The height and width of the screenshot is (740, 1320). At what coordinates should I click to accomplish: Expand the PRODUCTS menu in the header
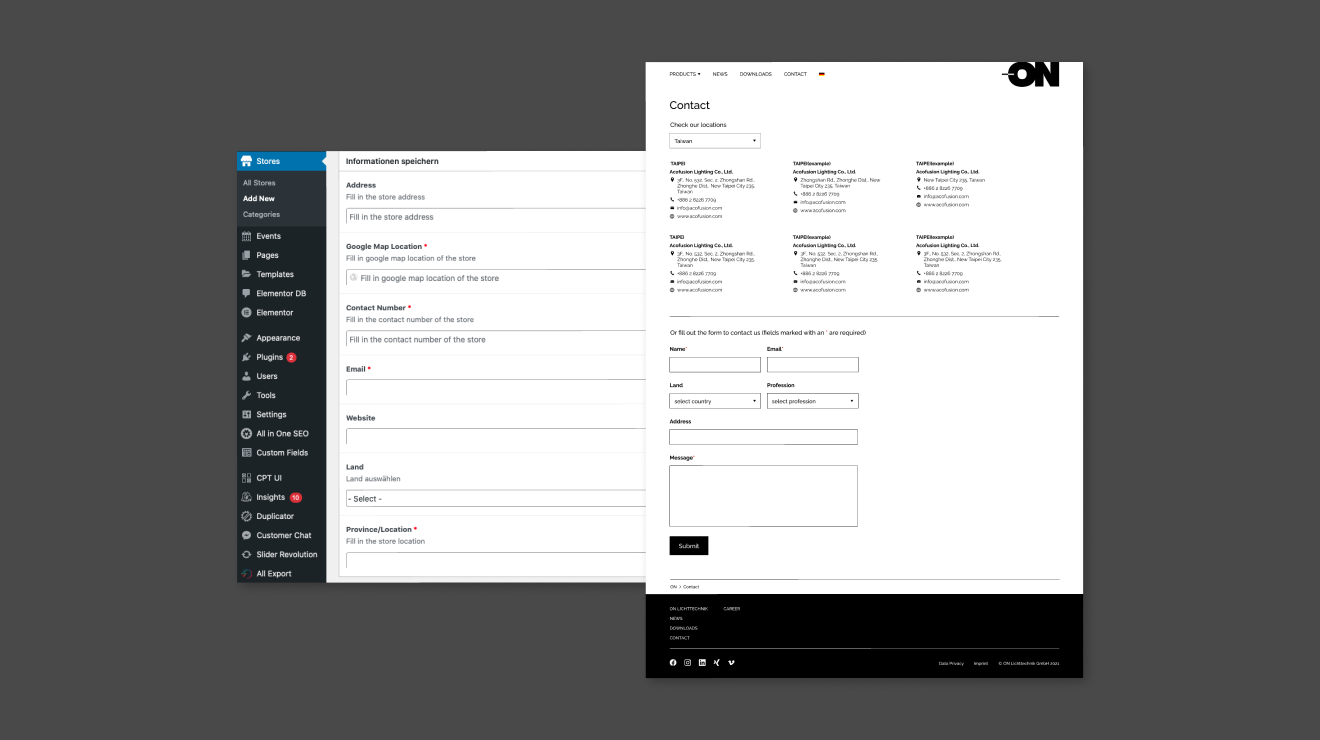pos(685,74)
